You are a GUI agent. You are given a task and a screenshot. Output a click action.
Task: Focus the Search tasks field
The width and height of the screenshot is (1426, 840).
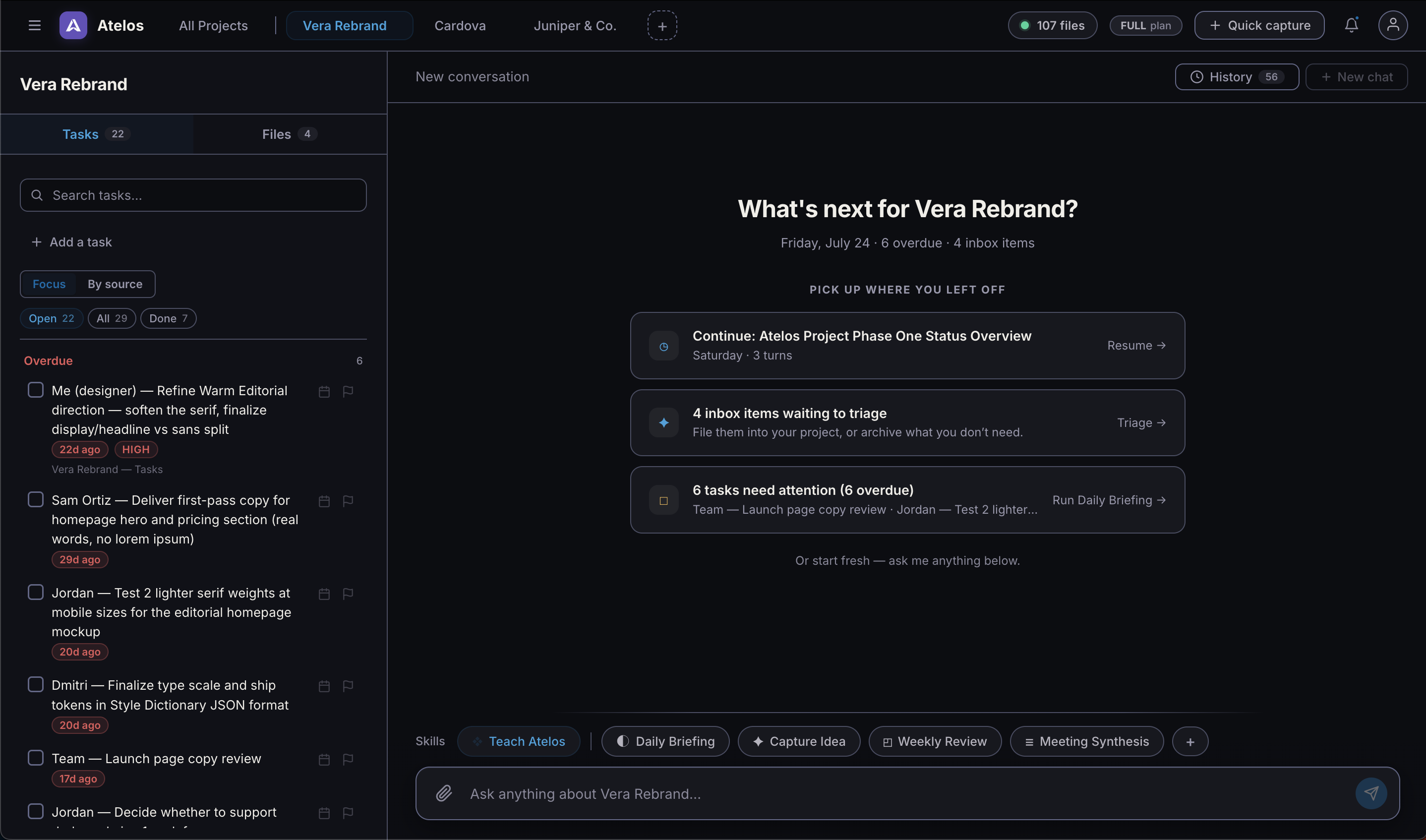193,195
